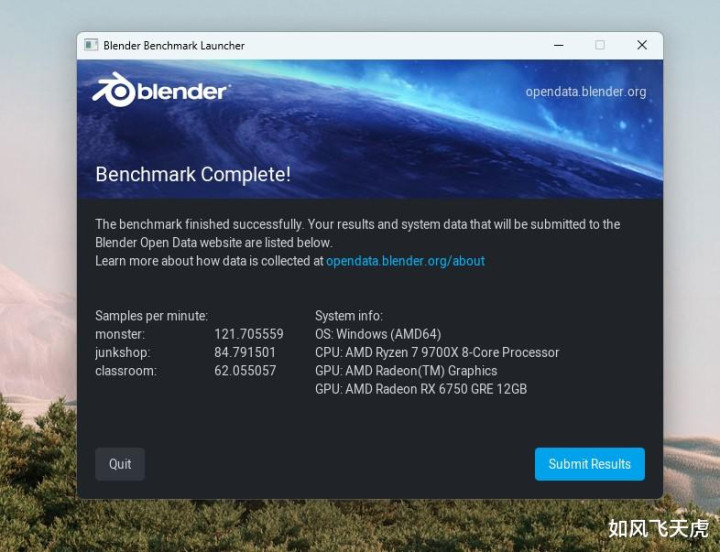Open the opendata.blender.org/about link
720x552 pixels.
405,261
